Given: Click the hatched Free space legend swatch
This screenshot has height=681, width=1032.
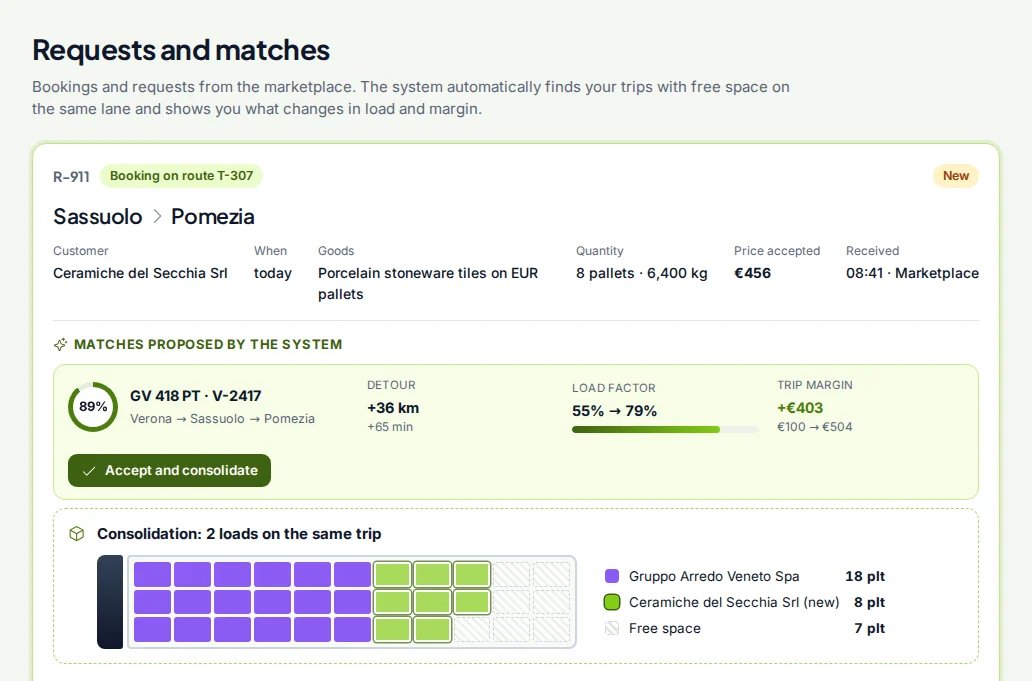Looking at the screenshot, I should (x=612, y=628).
